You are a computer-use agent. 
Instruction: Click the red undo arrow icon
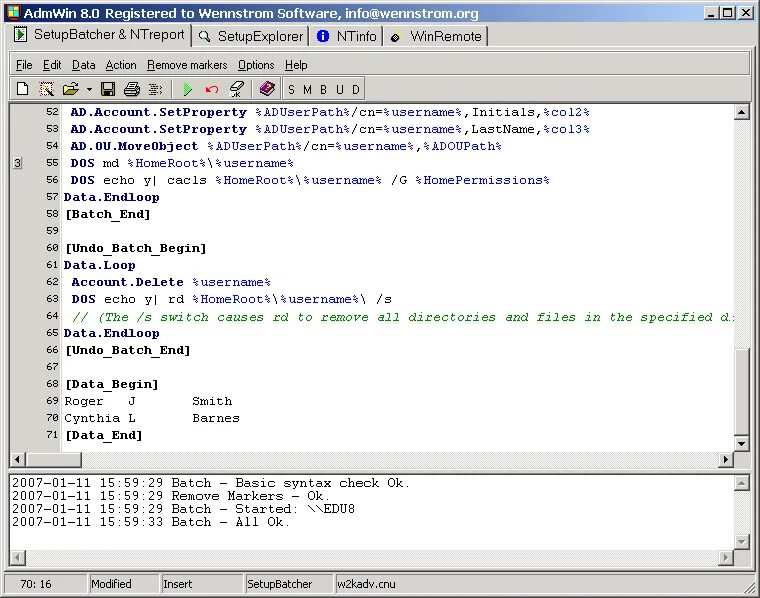pos(212,89)
